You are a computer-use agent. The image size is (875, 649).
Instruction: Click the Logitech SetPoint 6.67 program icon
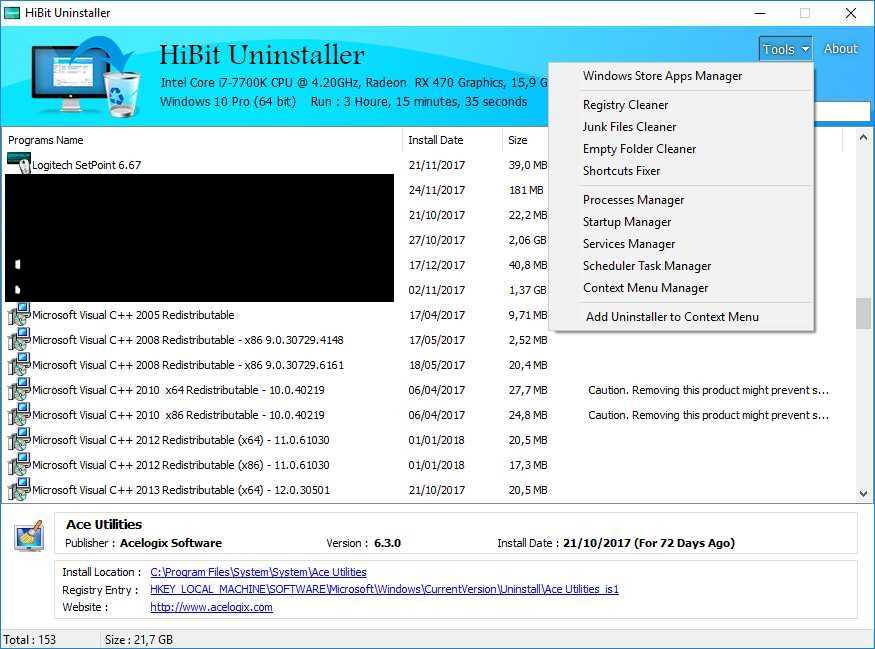[18, 163]
